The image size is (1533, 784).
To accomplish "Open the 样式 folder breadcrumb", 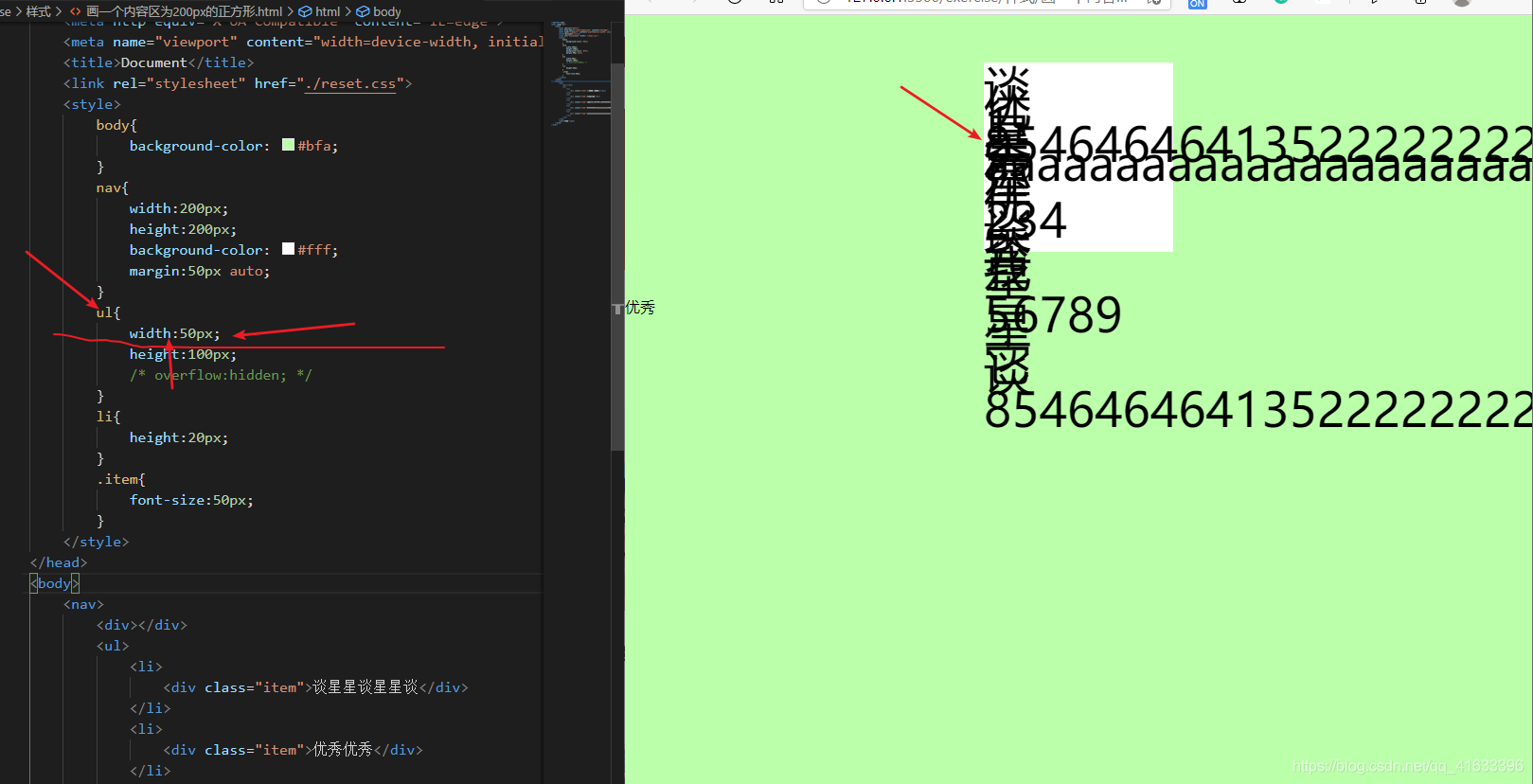I will click(x=38, y=11).
